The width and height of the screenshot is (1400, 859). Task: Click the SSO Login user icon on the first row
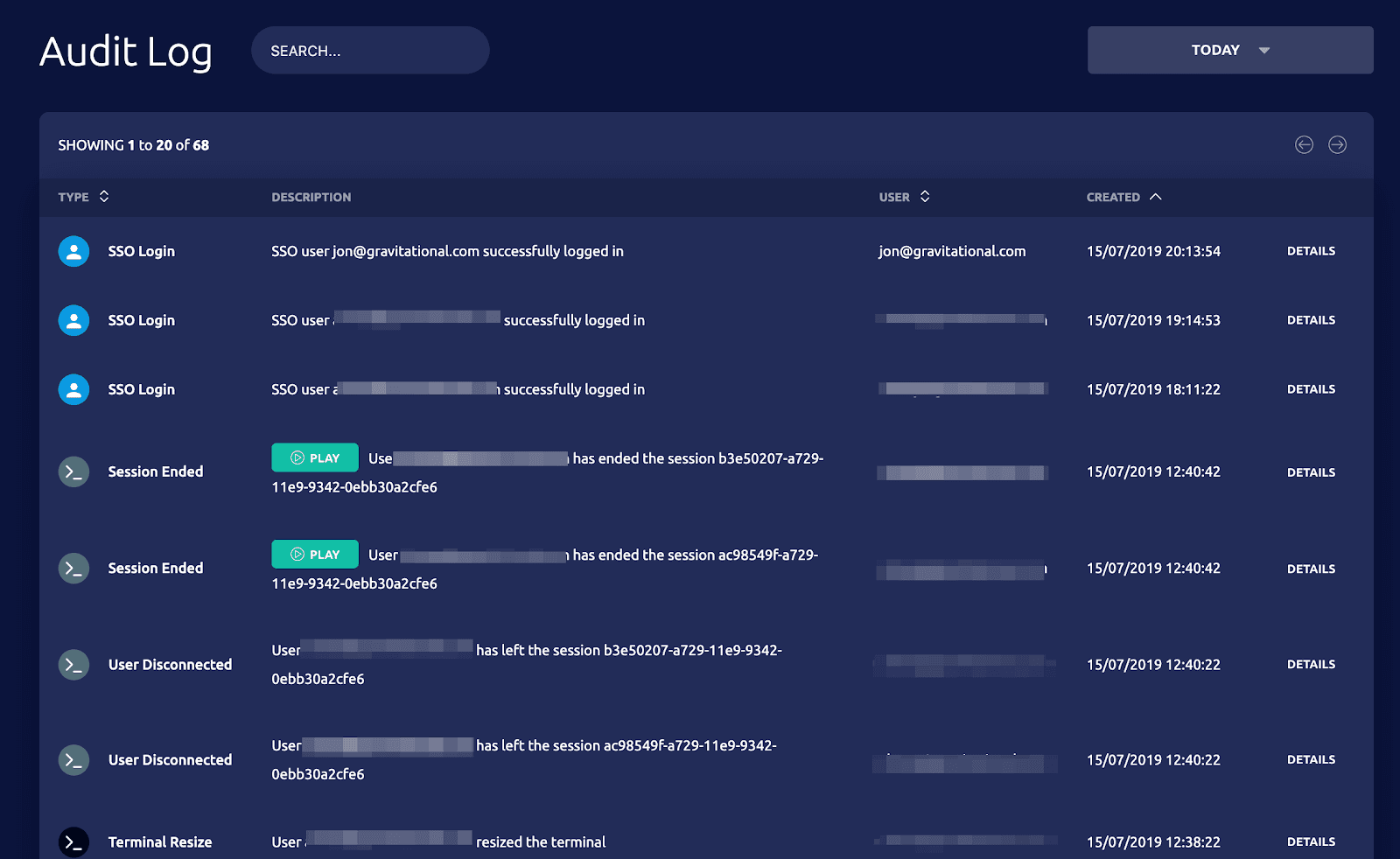(73, 251)
